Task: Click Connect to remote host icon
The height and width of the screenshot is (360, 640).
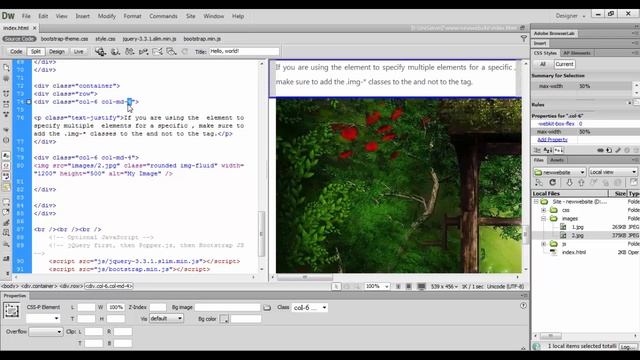Action: click(x=539, y=182)
